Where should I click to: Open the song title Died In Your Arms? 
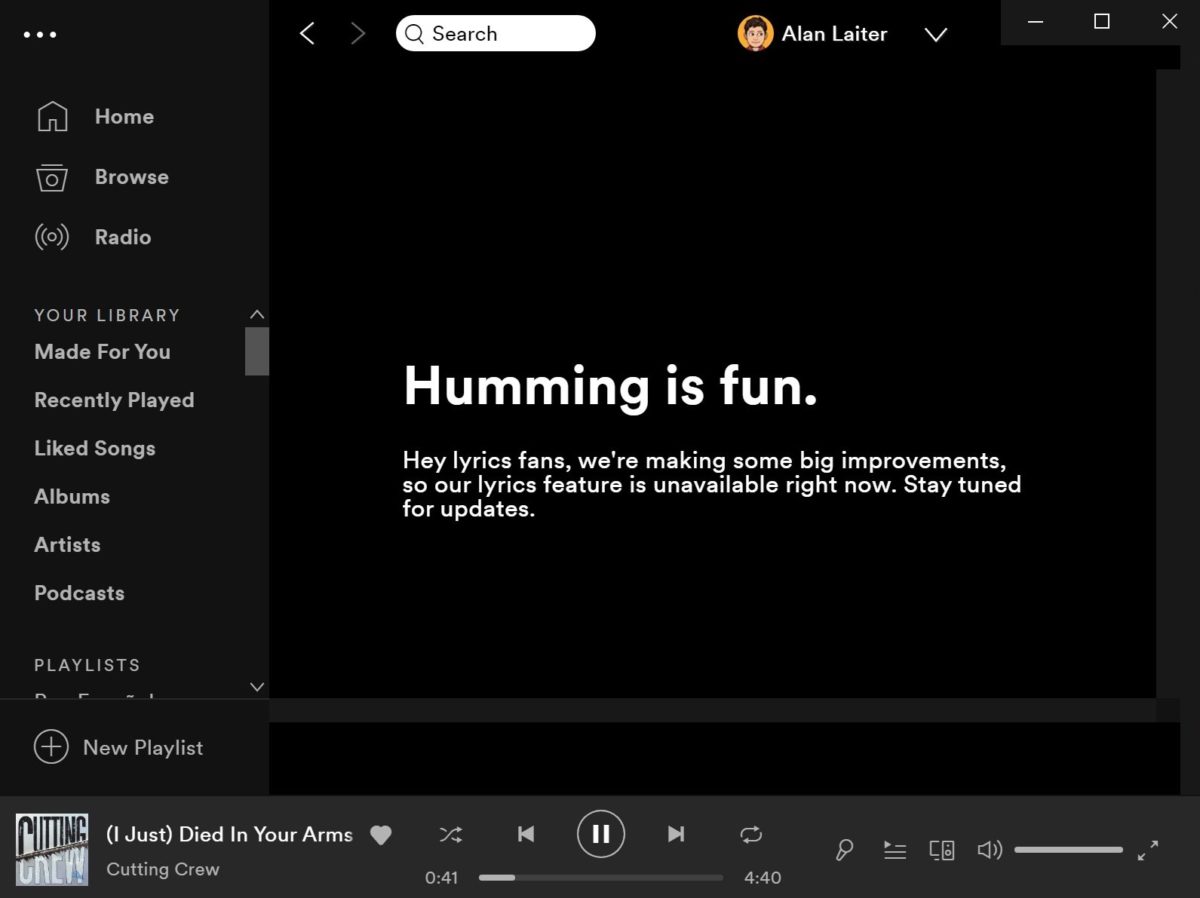tap(229, 834)
